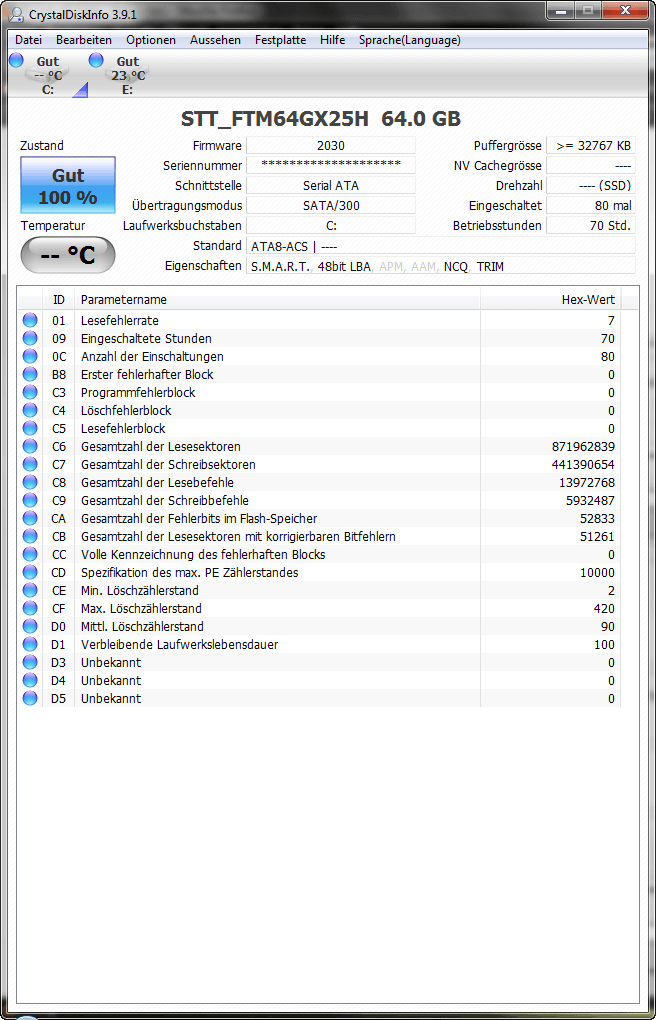Minimize the CrystalDiskInfo window
Viewport: 656px width, 1020px height.
point(560,10)
